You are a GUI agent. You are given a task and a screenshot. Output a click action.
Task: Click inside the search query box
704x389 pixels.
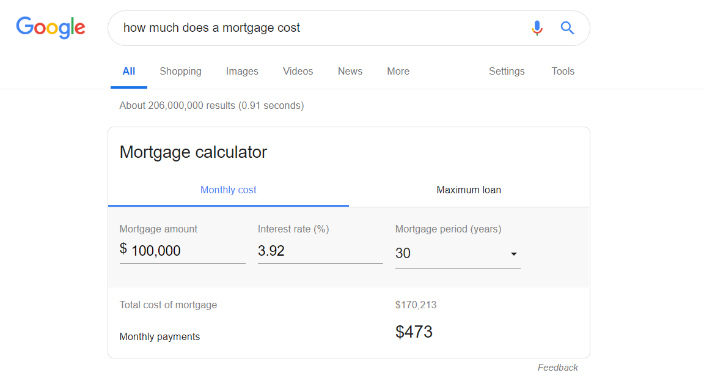coord(323,28)
